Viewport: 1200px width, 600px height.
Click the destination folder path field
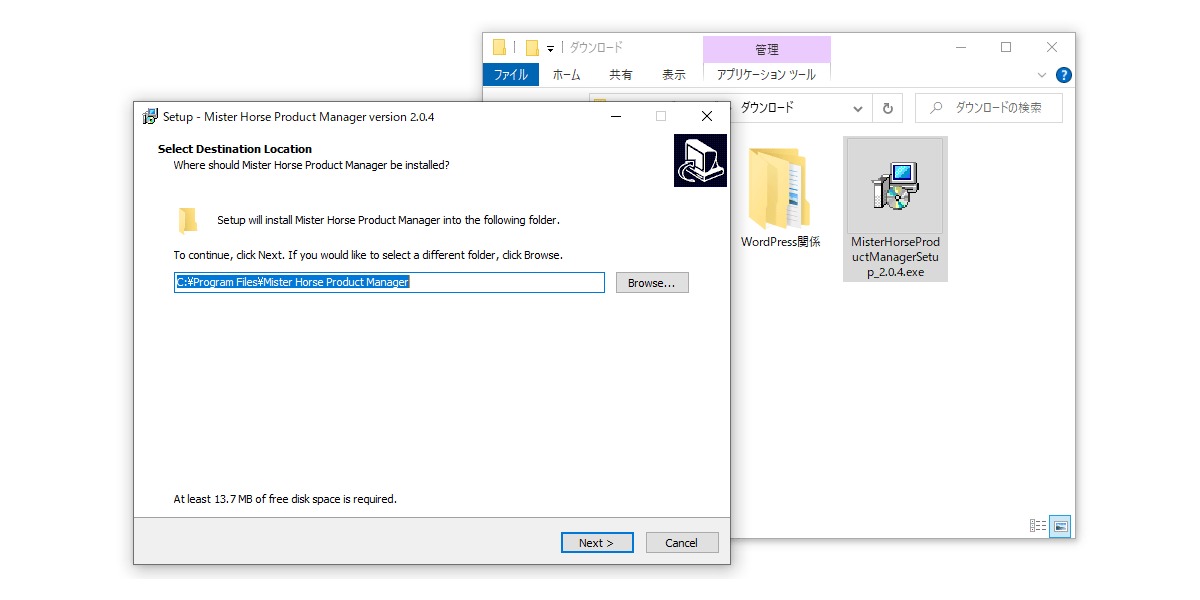coord(389,282)
